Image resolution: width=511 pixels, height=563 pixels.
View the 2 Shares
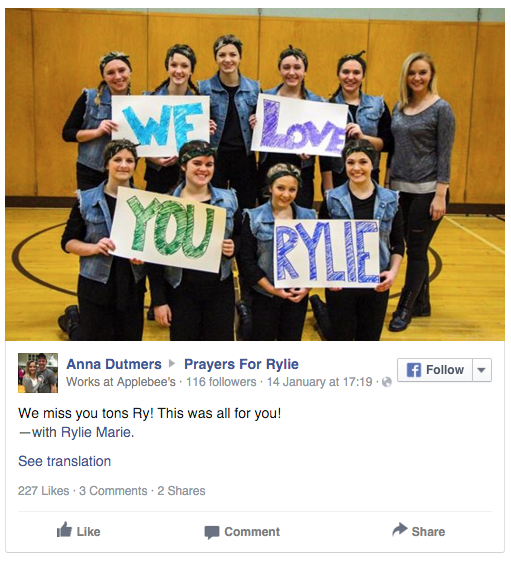point(181,491)
